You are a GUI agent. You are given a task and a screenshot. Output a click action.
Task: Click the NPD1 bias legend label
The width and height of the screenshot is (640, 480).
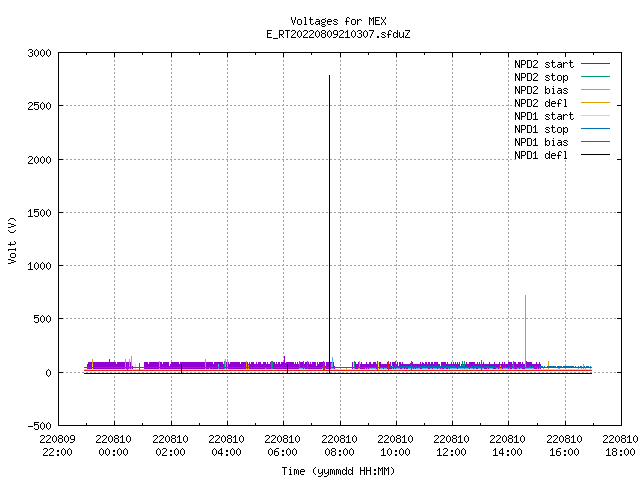pyautogui.click(x=541, y=142)
